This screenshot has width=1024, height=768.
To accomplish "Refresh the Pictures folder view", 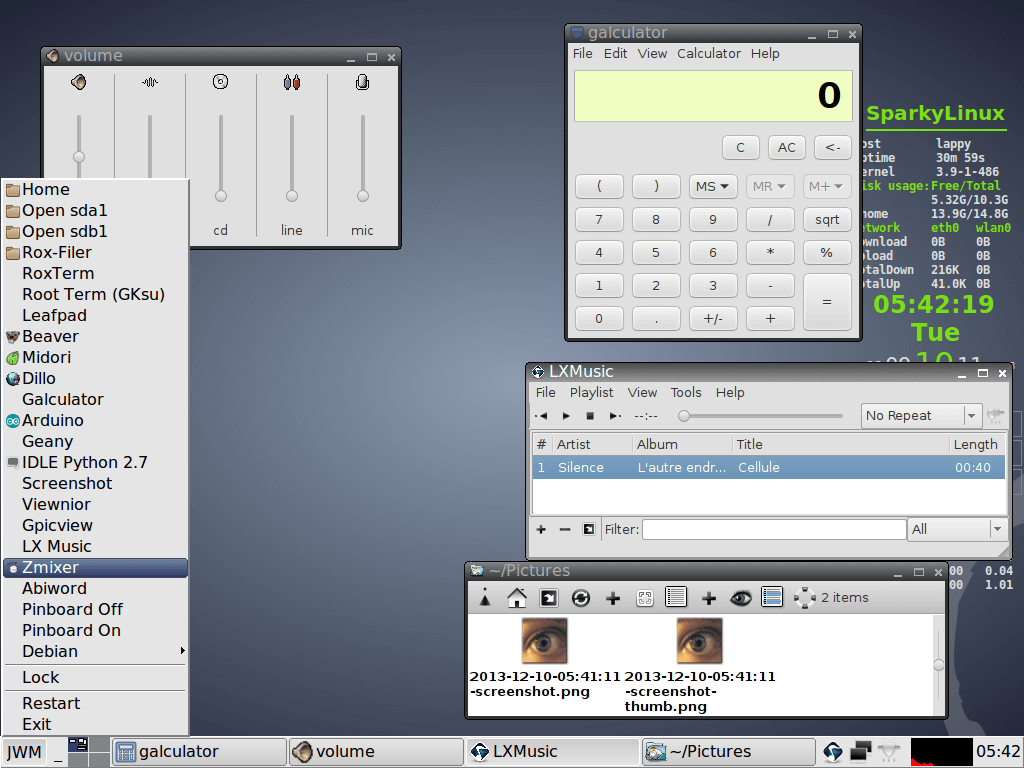I will (581, 597).
